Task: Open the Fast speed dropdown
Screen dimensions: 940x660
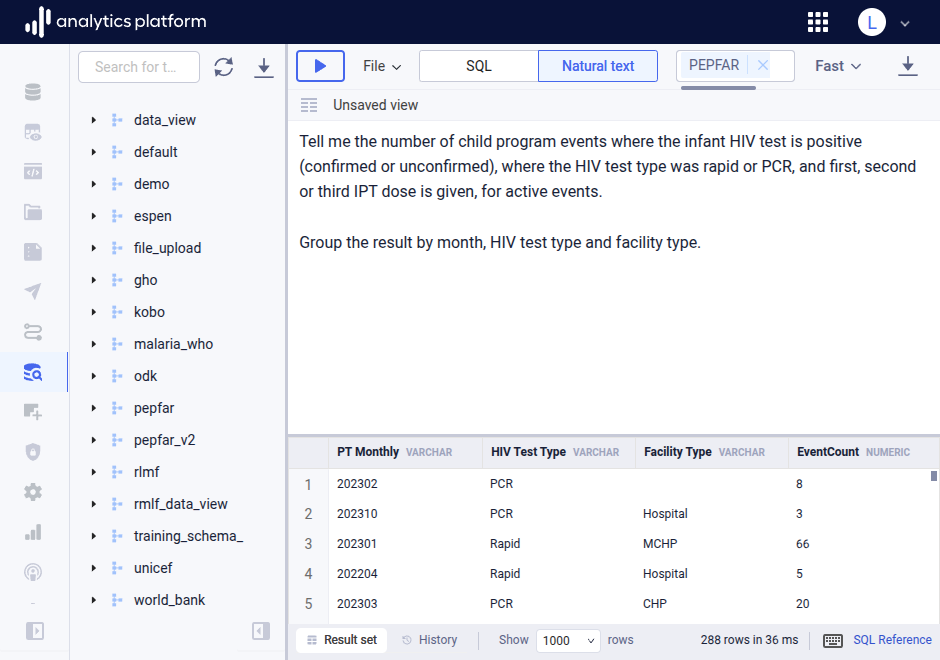Action: tap(837, 66)
